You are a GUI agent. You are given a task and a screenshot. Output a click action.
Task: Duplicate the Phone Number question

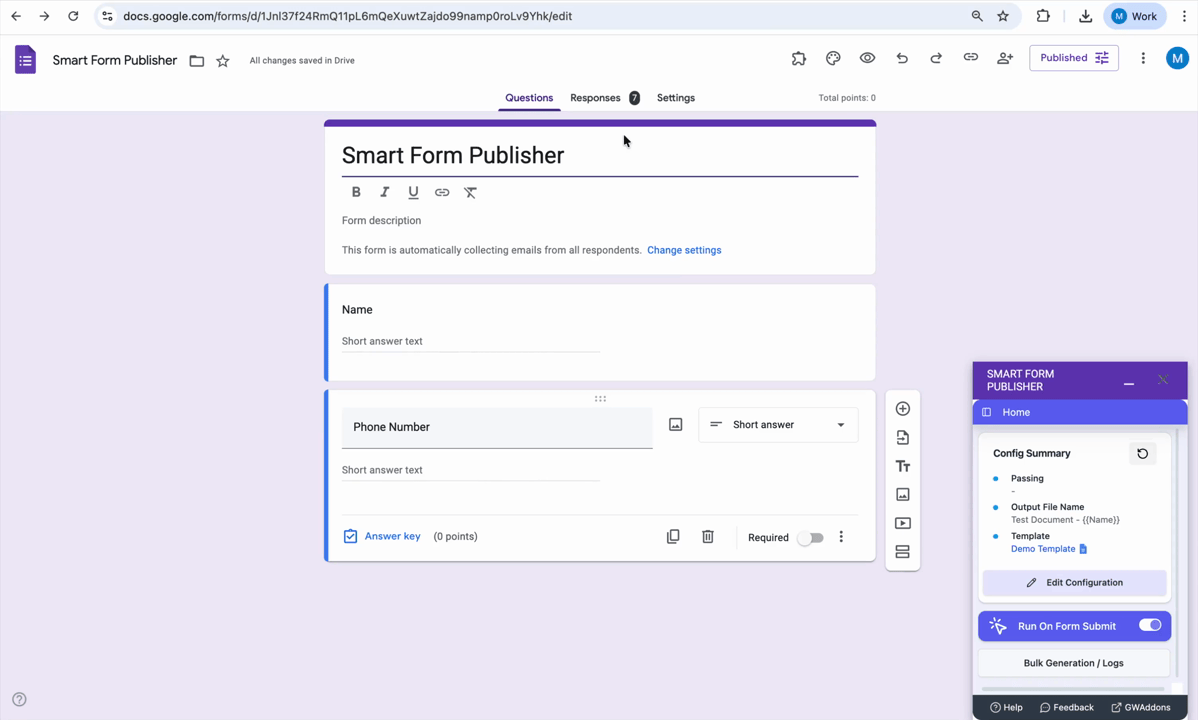[673, 537]
